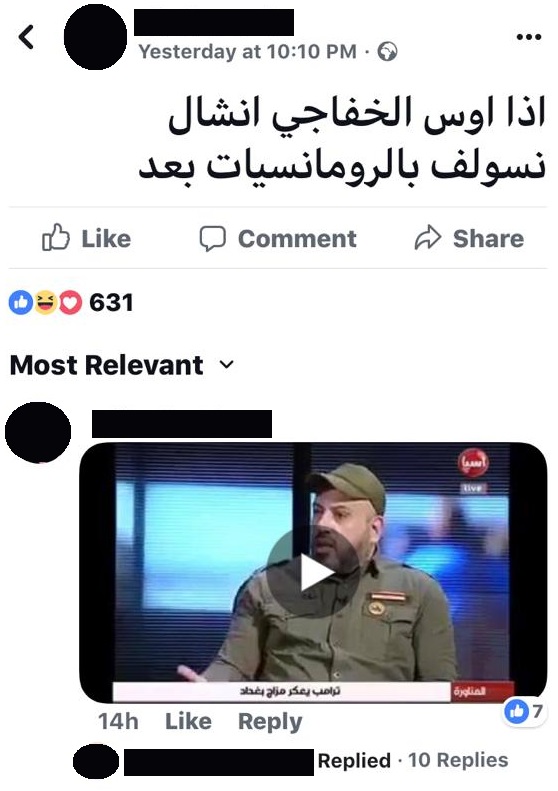Viewport: 558px width, 791px height.
Task: Expand the 10 Replies thread
Action: click(x=458, y=760)
